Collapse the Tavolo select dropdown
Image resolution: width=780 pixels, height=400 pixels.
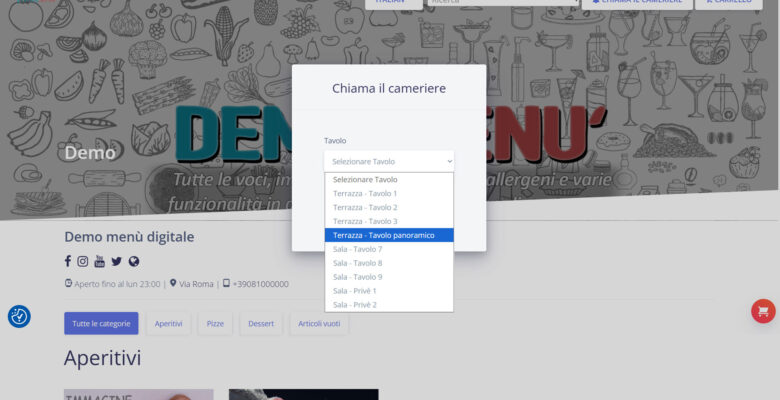pos(388,161)
